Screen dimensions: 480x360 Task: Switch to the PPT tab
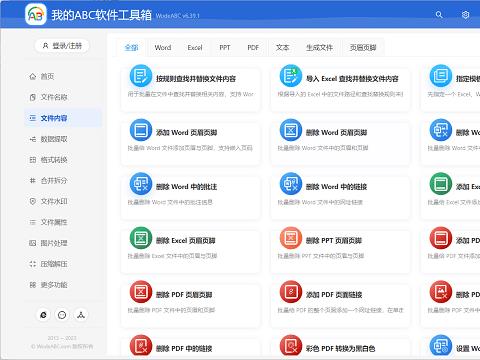(x=225, y=48)
